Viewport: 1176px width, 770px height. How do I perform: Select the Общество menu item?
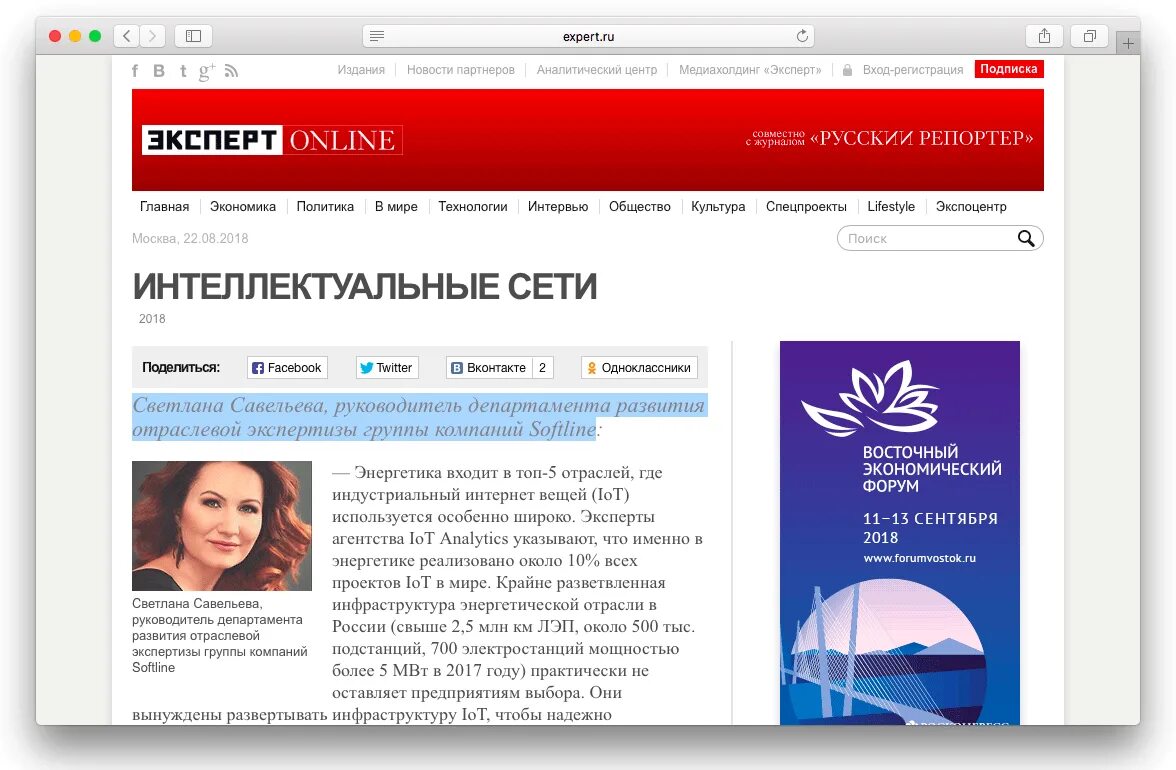tap(639, 206)
